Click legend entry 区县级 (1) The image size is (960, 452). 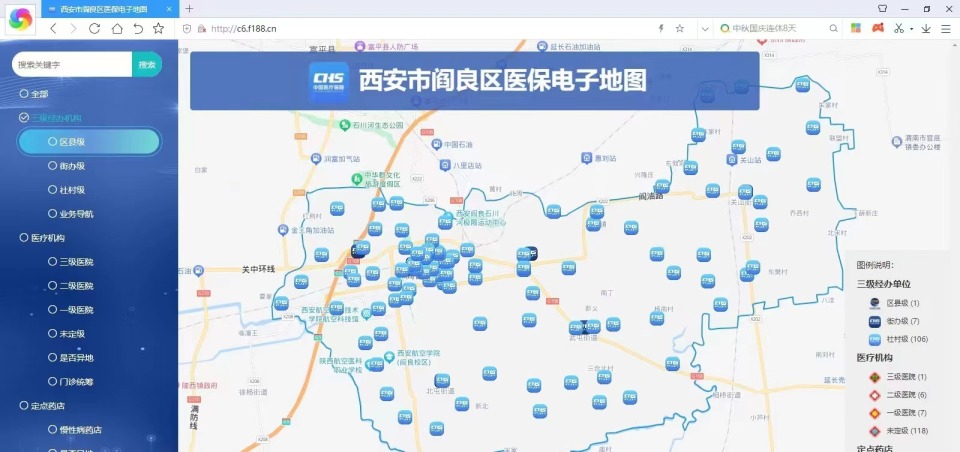(x=894, y=303)
